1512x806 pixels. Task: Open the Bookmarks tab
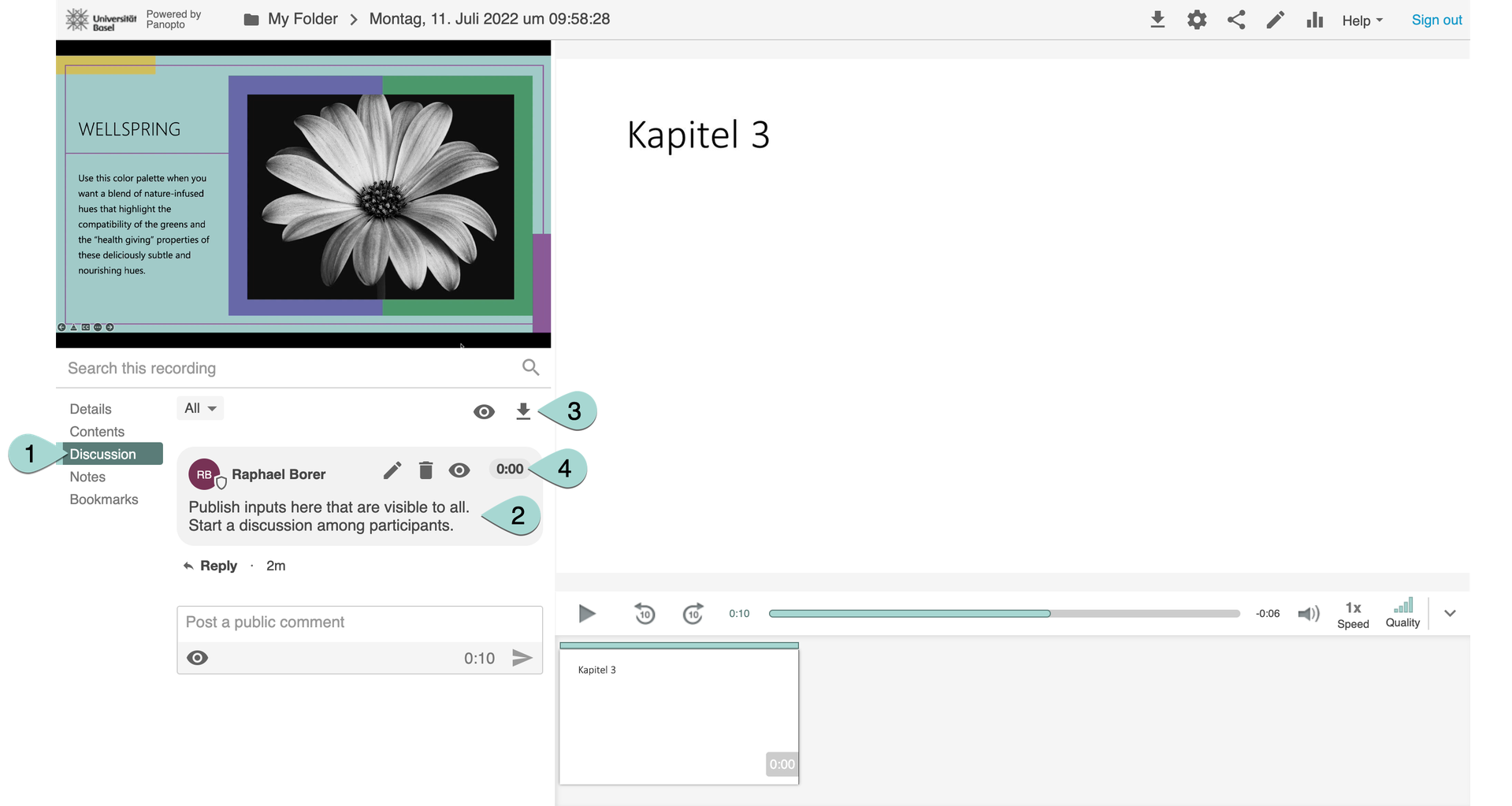pos(104,500)
